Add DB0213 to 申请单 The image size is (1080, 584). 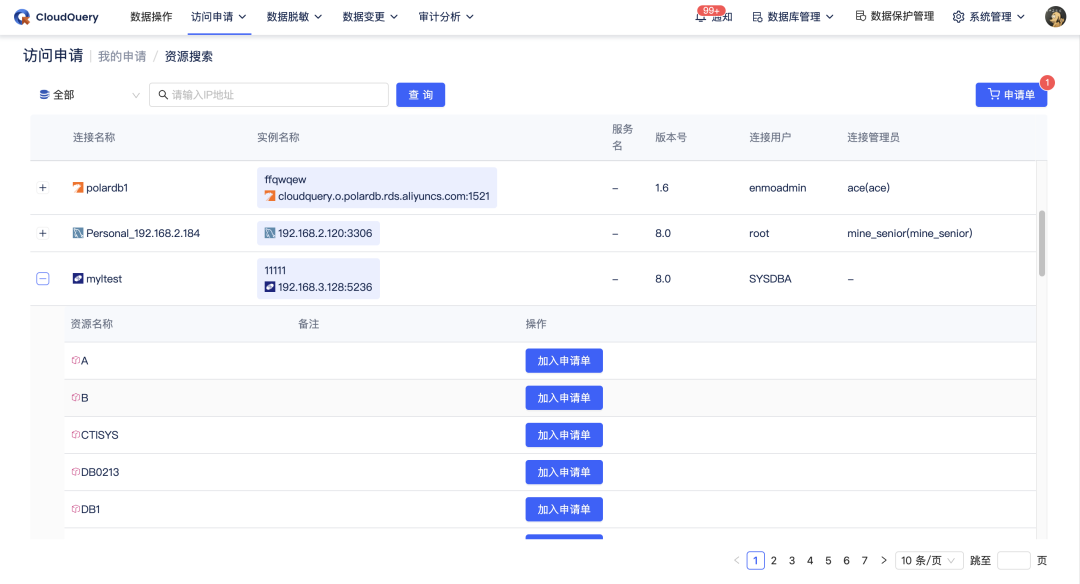pyautogui.click(x=564, y=472)
